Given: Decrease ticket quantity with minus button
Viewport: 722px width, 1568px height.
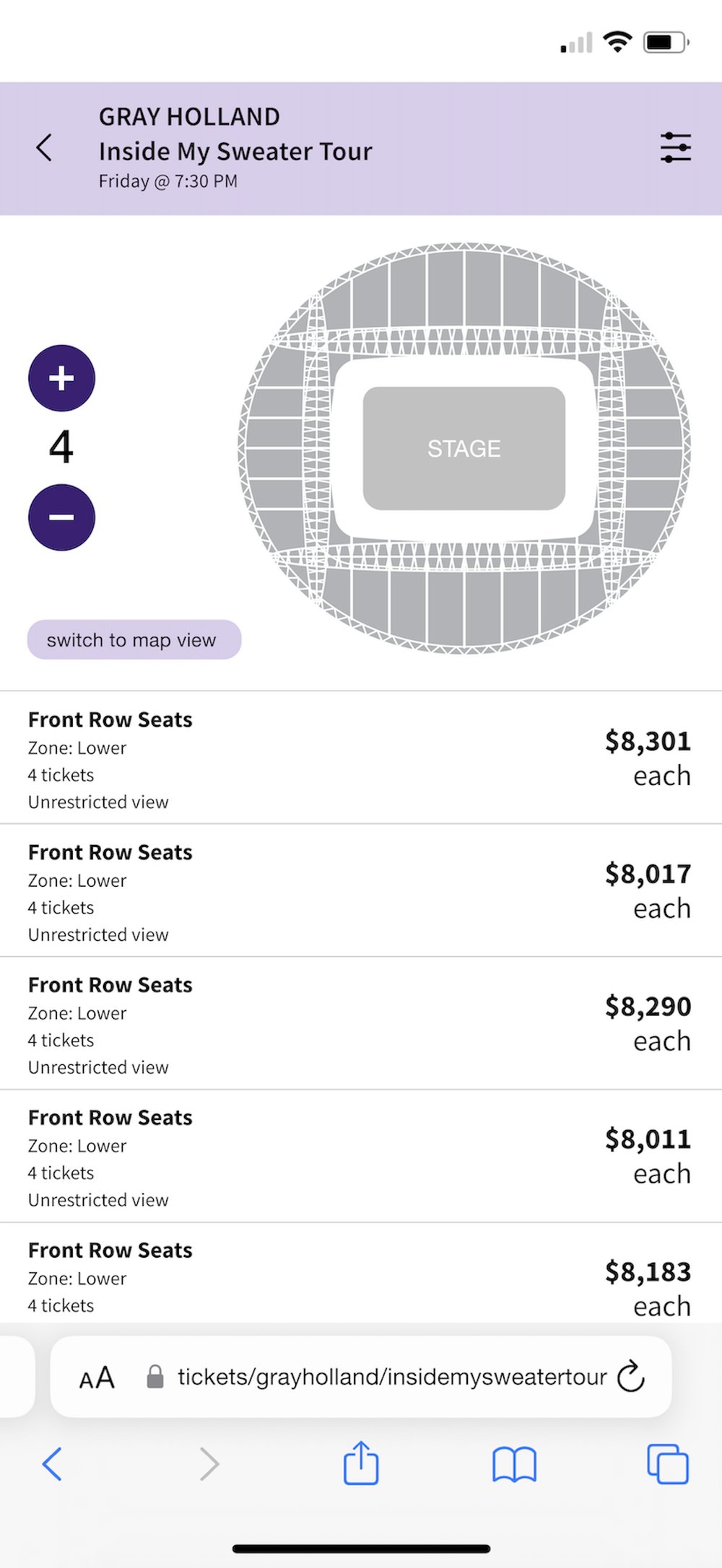Looking at the screenshot, I should click(61, 517).
